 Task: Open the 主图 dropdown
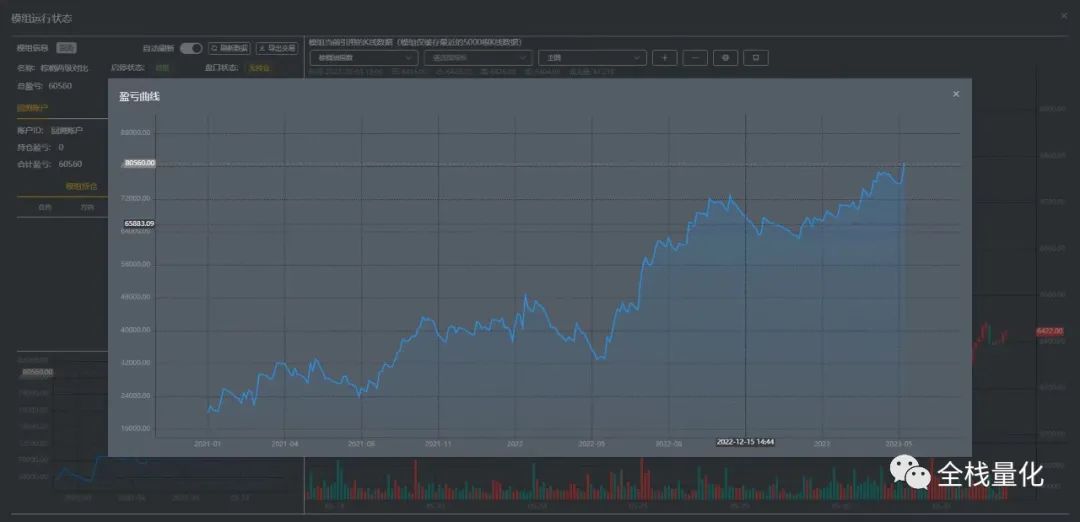click(x=592, y=58)
